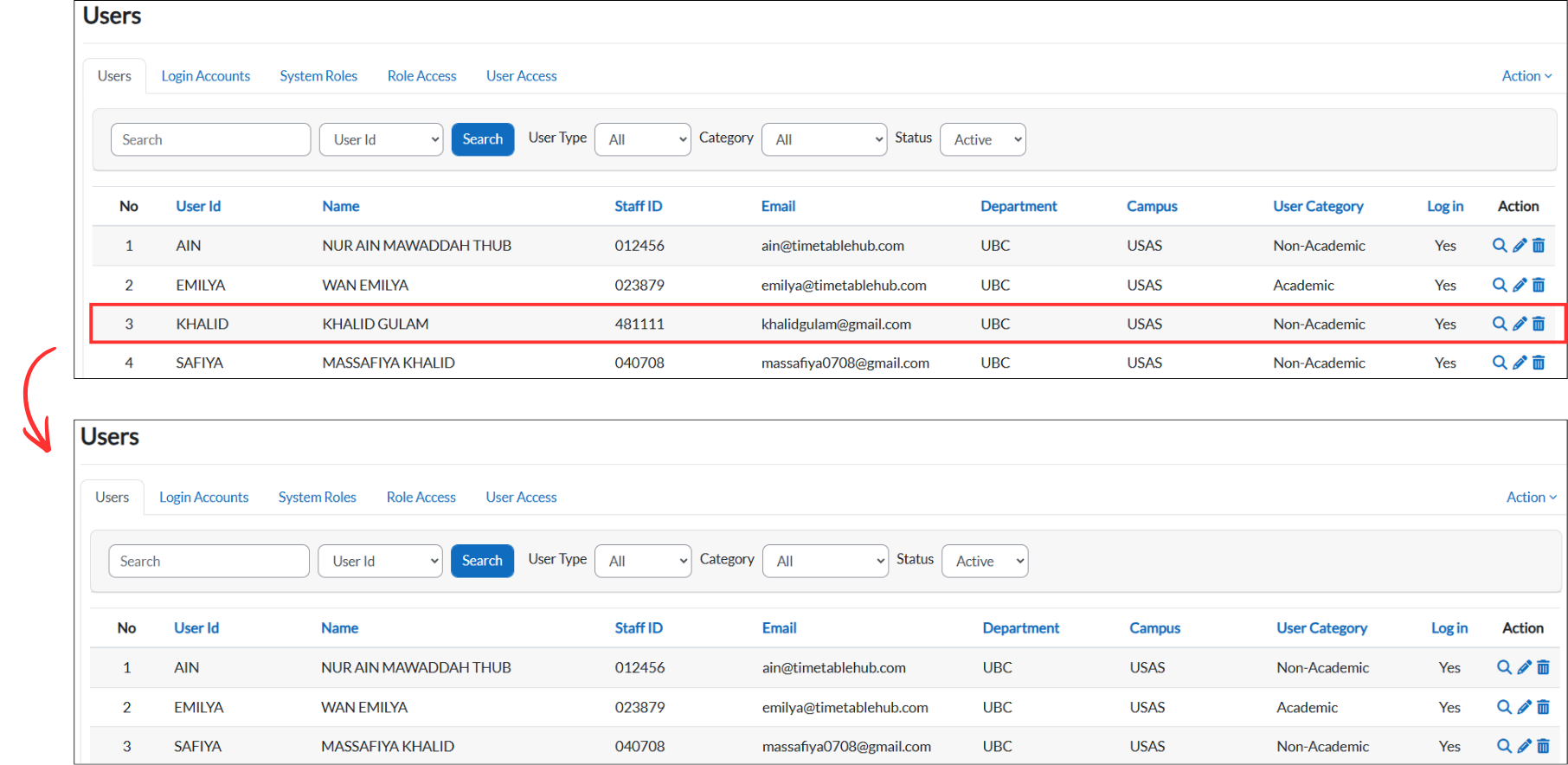Click blue Search button in upper panel
Screen dimensions: 1568x765
coord(483,139)
